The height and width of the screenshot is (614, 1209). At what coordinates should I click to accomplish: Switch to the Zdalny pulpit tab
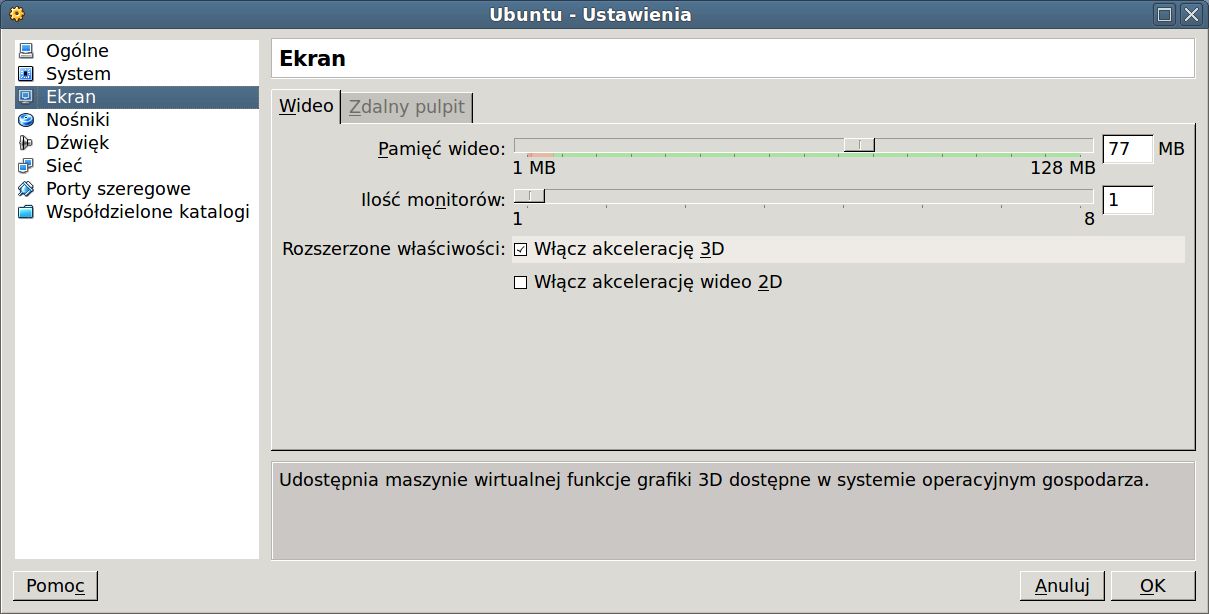pos(407,107)
